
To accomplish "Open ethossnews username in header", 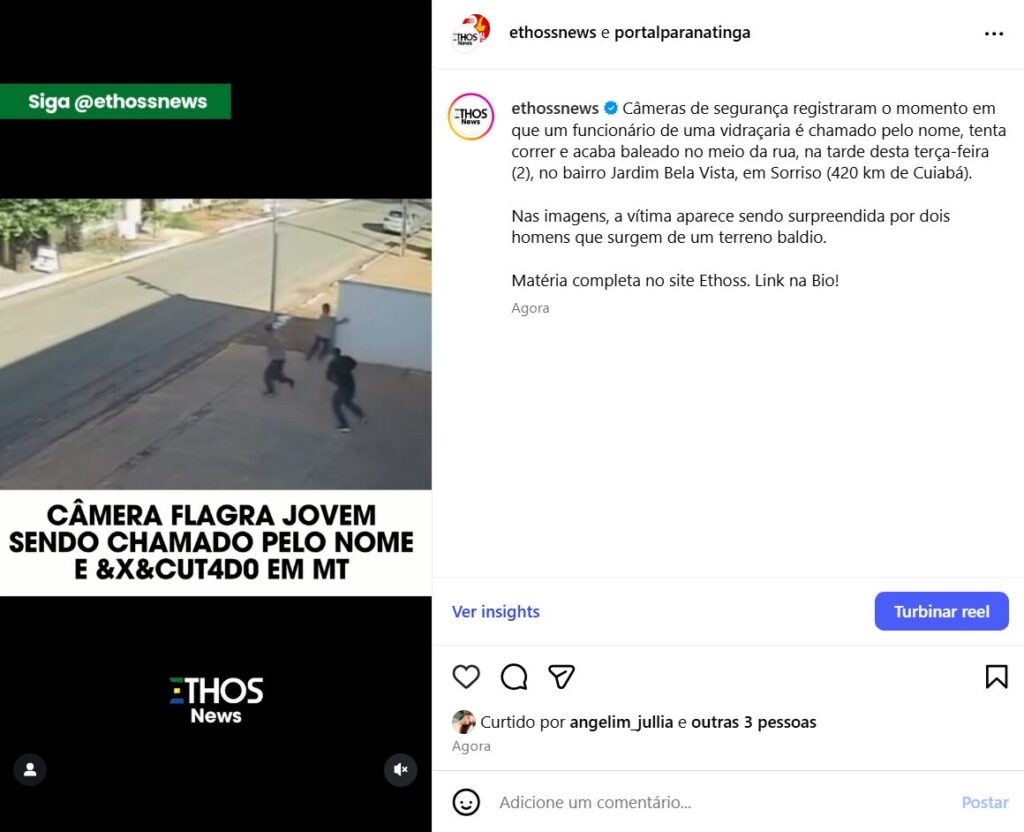I will pos(552,32).
